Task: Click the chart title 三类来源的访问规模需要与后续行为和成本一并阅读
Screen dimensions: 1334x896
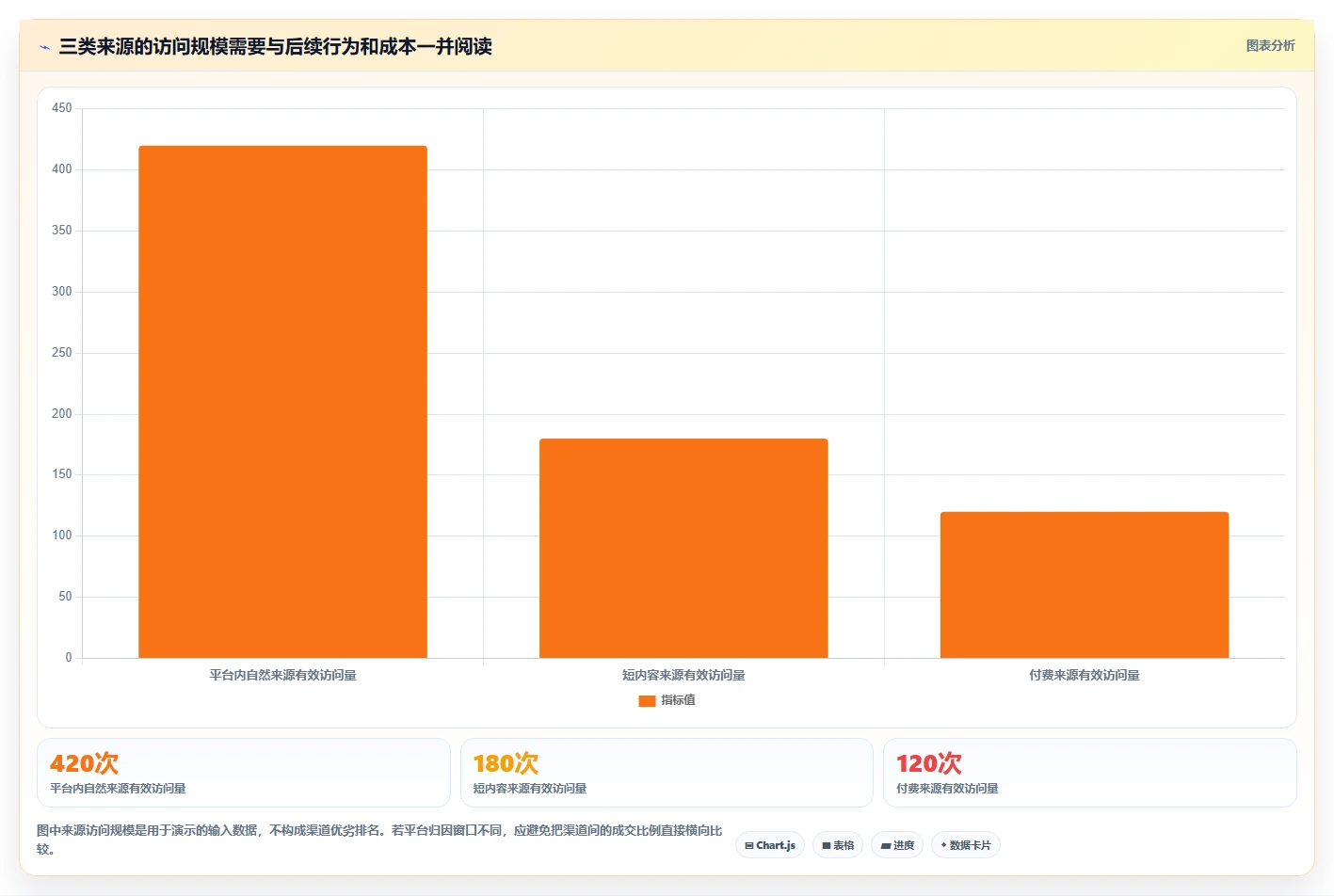Action: 276,46
